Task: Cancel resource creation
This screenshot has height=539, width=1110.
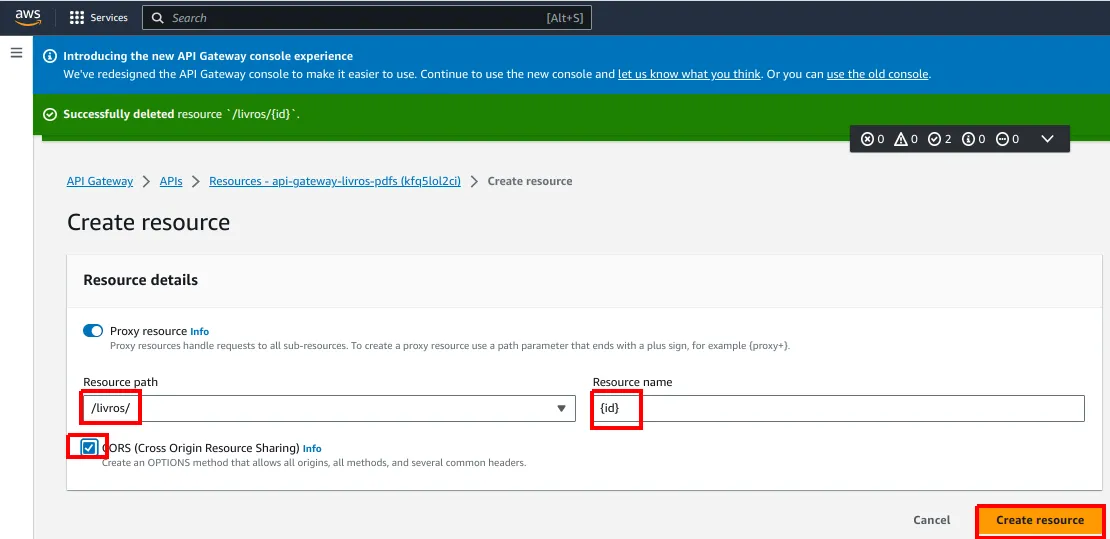Action: 932,520
